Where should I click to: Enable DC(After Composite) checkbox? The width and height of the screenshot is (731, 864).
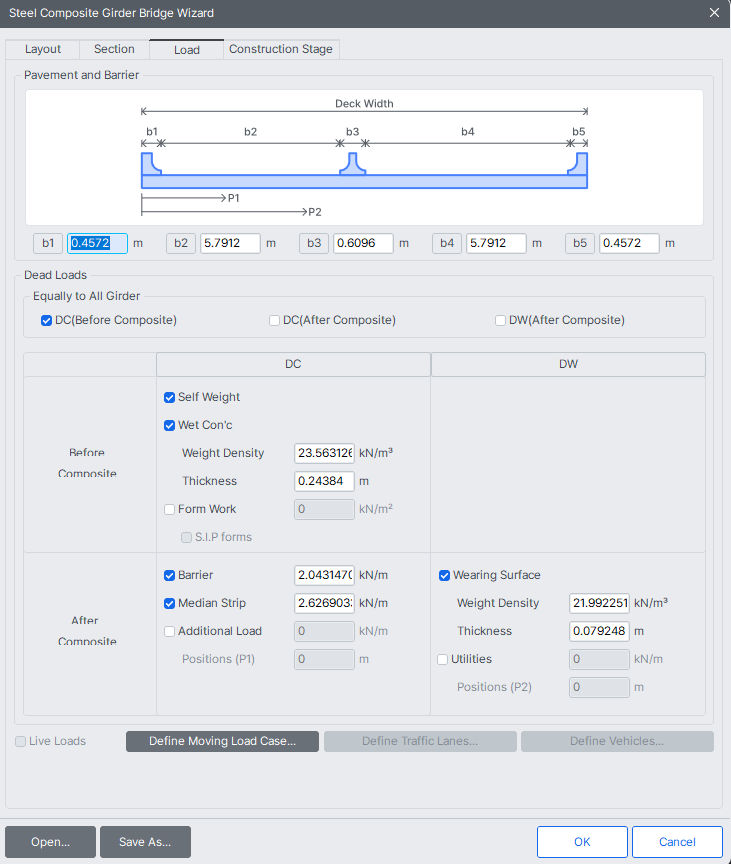pyautogui.click(x=274, y=320)
